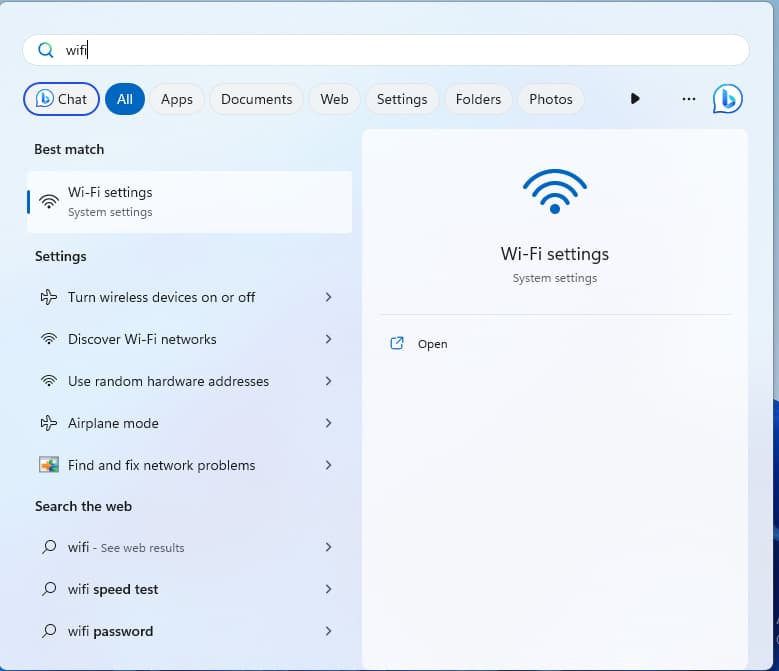Click the Open external-link icon in preview pane

point(397,343)
